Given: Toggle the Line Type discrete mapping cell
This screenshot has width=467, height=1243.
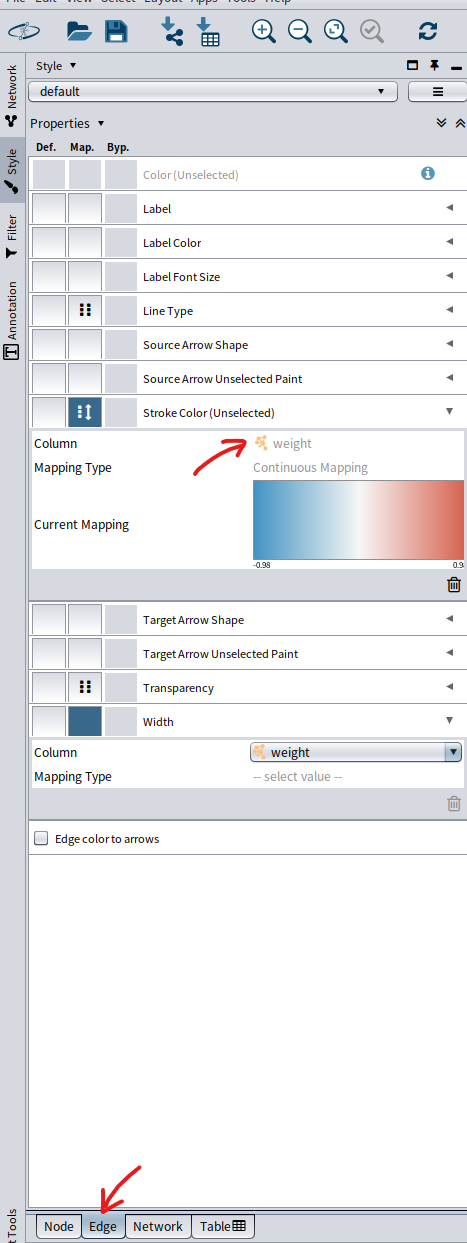Looking at the screenshot, I should pyautogui.click(x=85, y=311).
